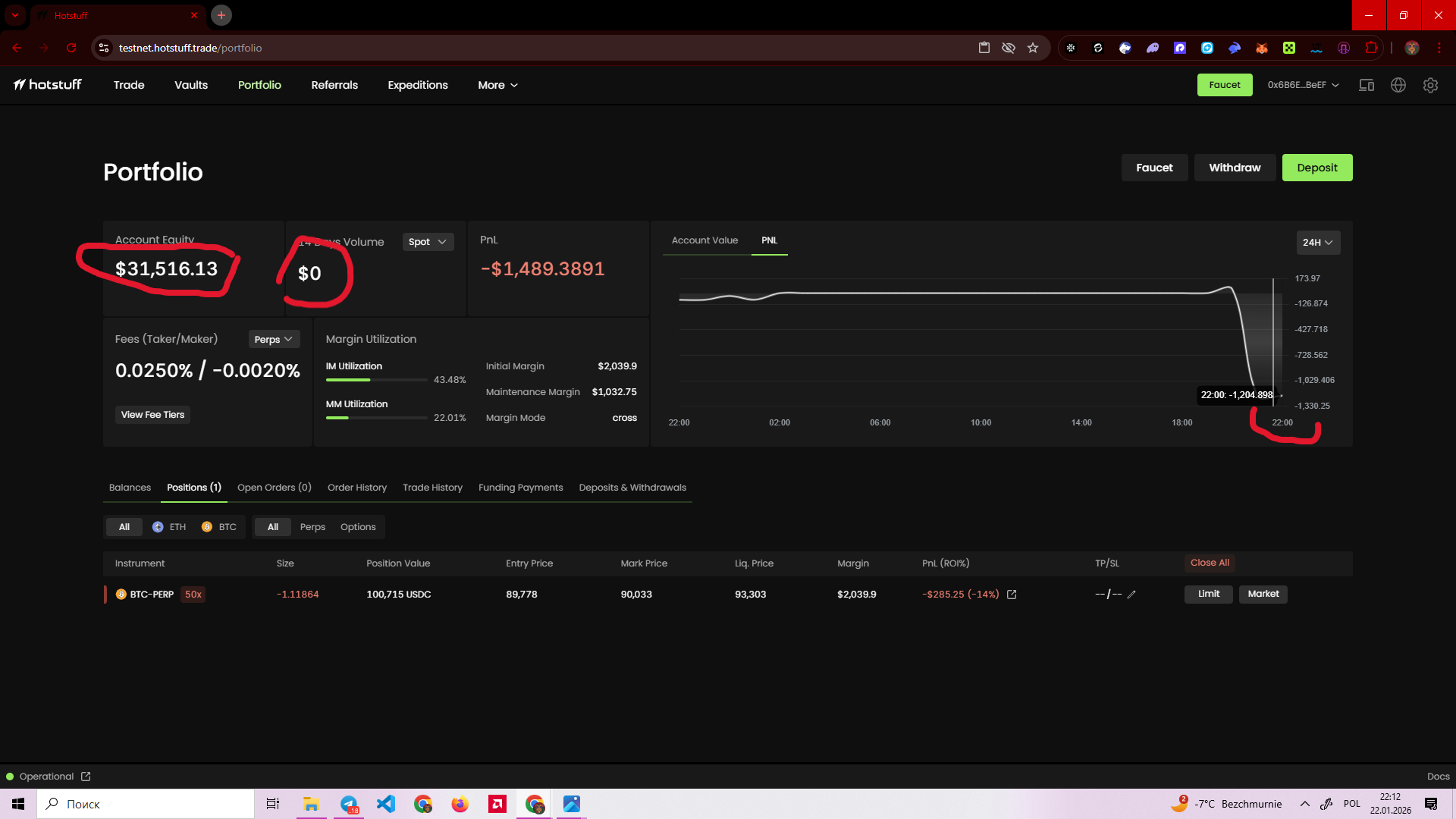Filter positions by BTC

pos(219,527)
